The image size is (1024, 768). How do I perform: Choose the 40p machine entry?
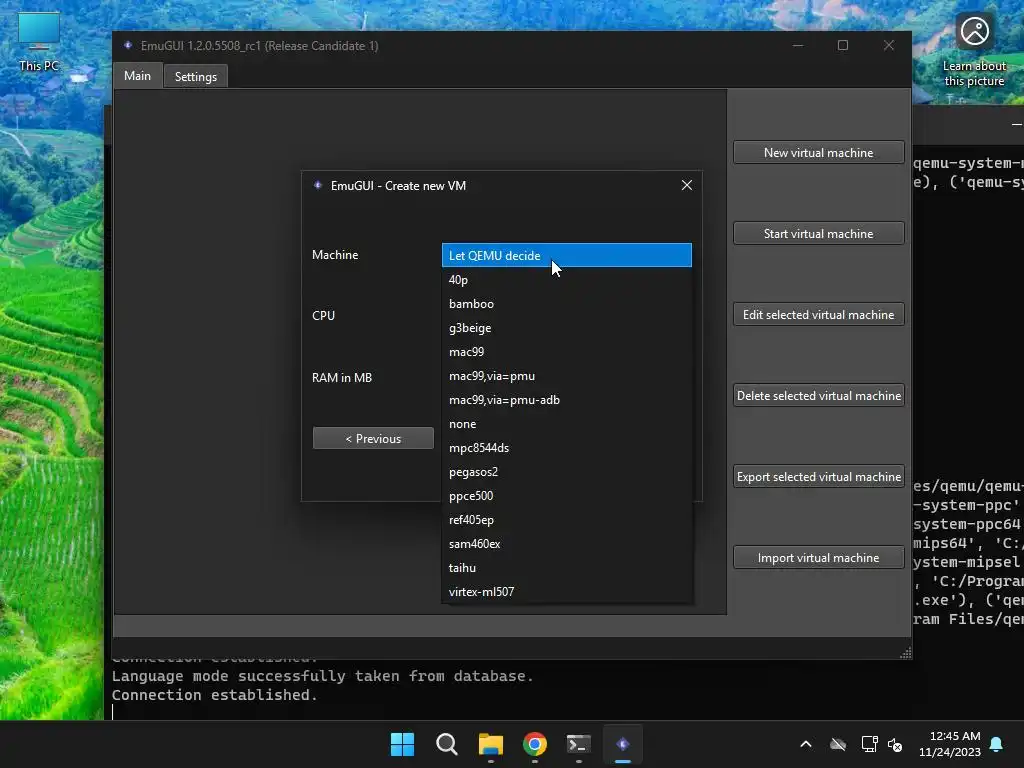566,280
